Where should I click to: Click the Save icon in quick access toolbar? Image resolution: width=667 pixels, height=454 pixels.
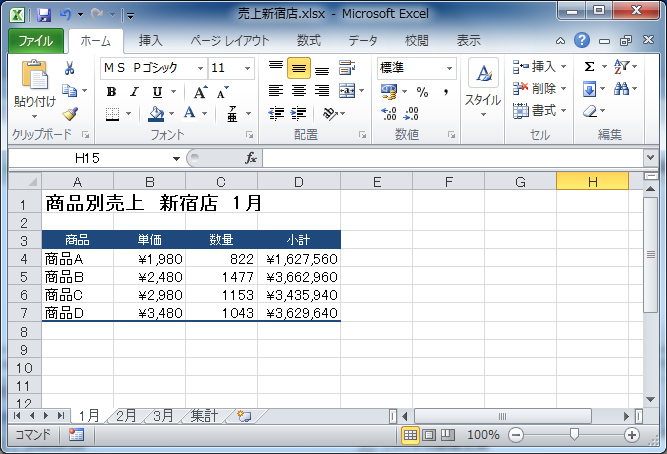43,16
